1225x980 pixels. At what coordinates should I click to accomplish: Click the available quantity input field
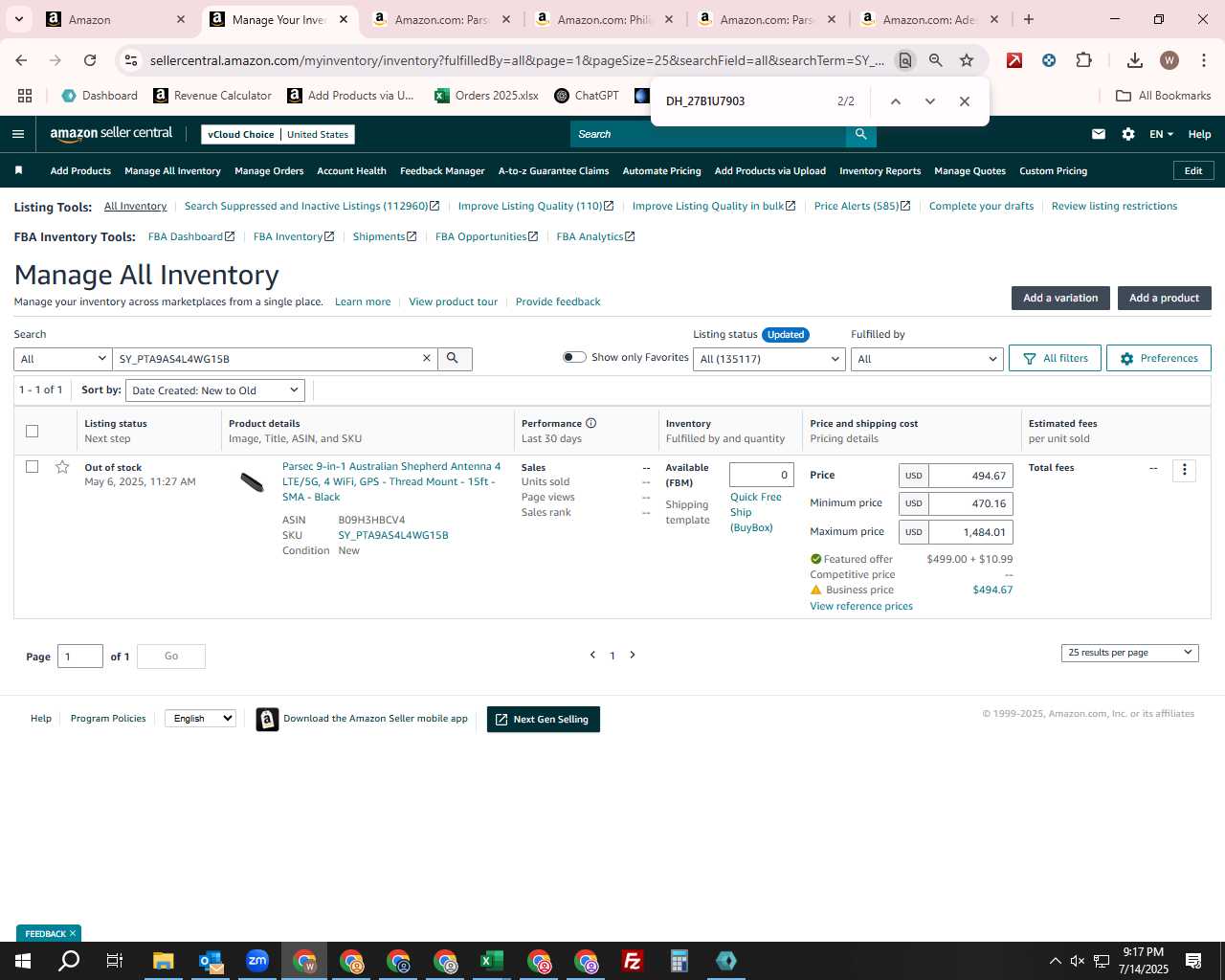pyautogui.click(x=762, y=475)
